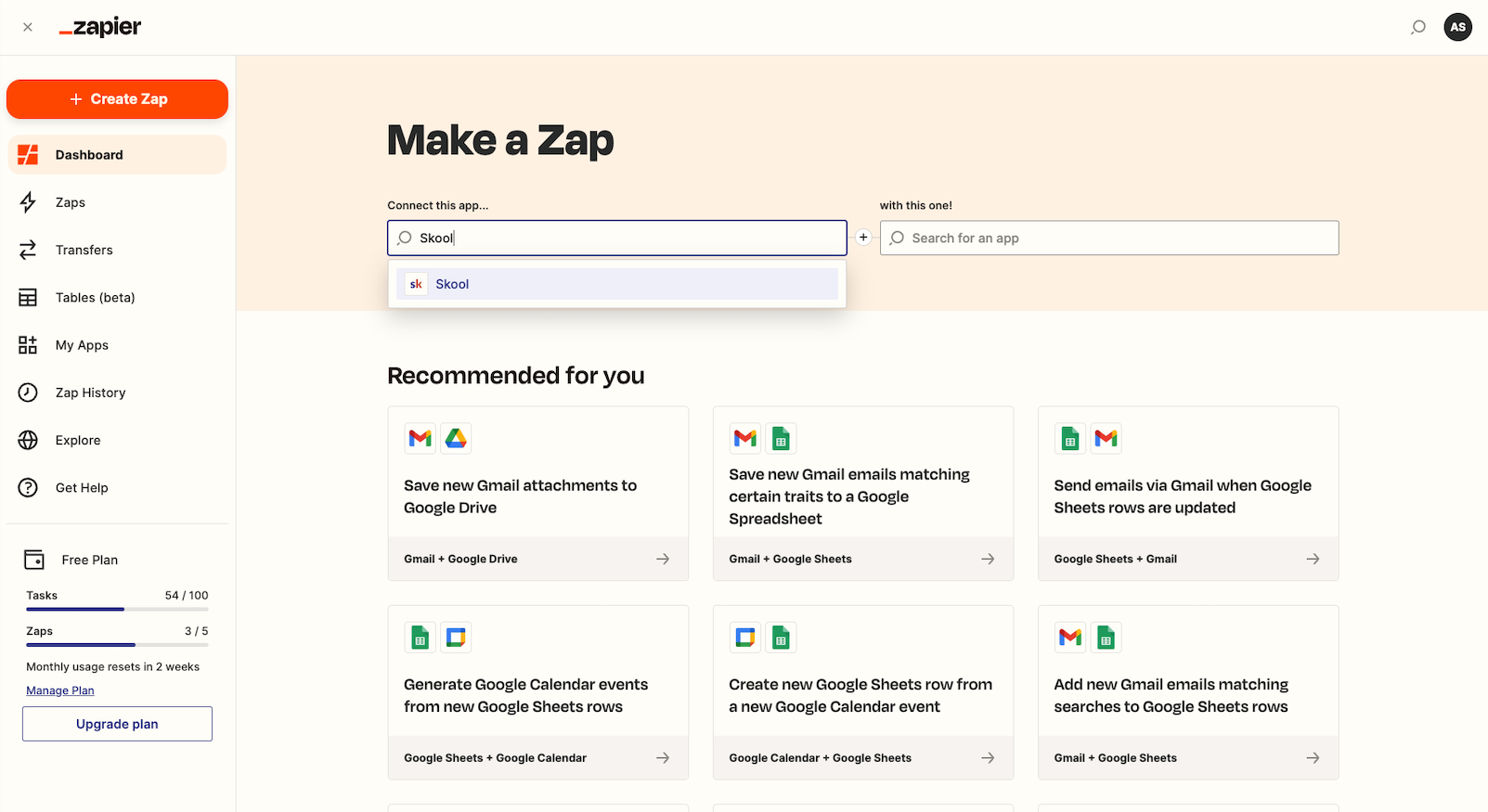Viewport: 1488px width, 812px height.
Task: Open the AS account avatar
Action: 1457,27
